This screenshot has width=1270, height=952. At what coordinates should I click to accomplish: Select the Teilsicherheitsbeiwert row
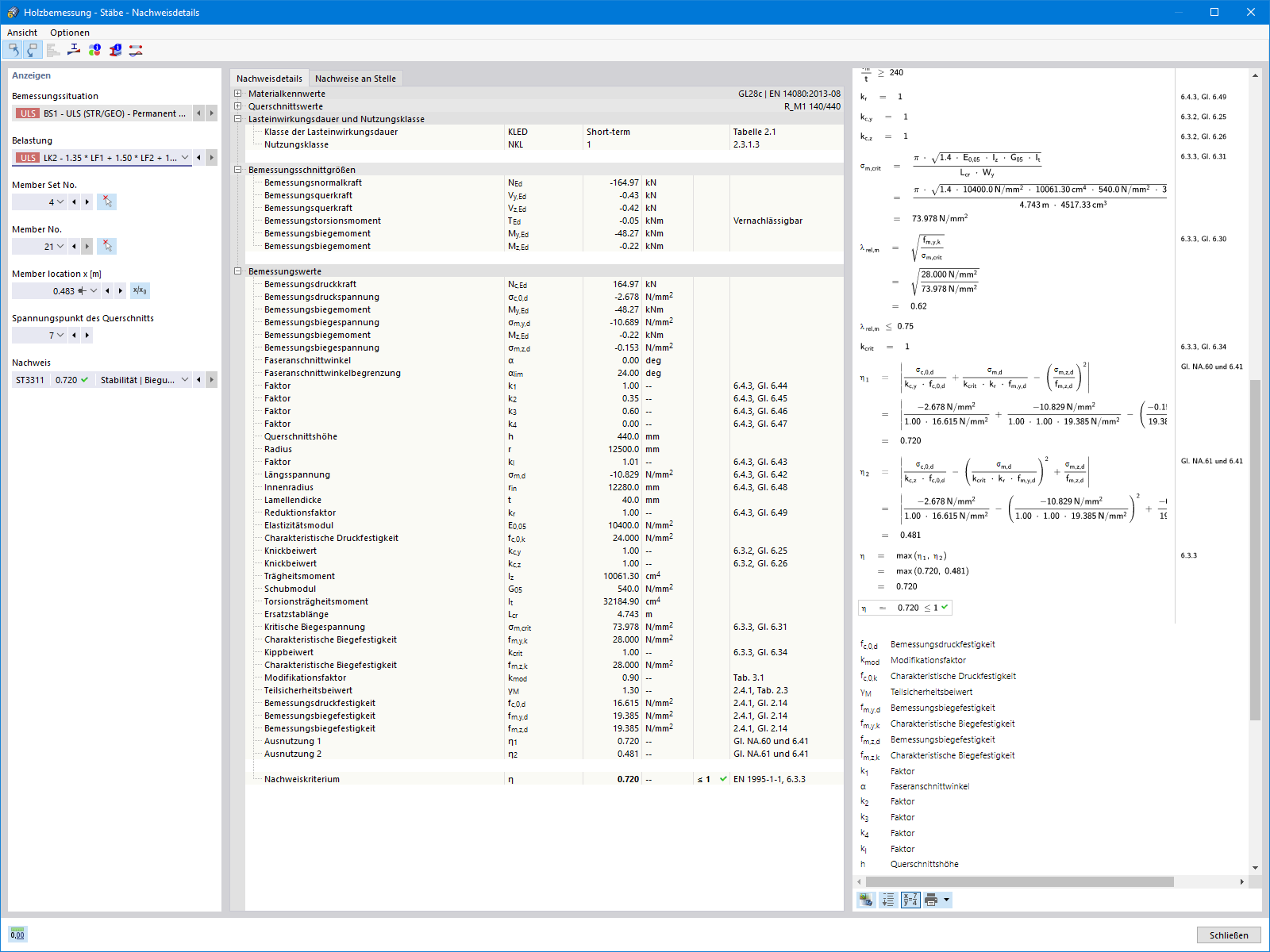pos(545,690)
